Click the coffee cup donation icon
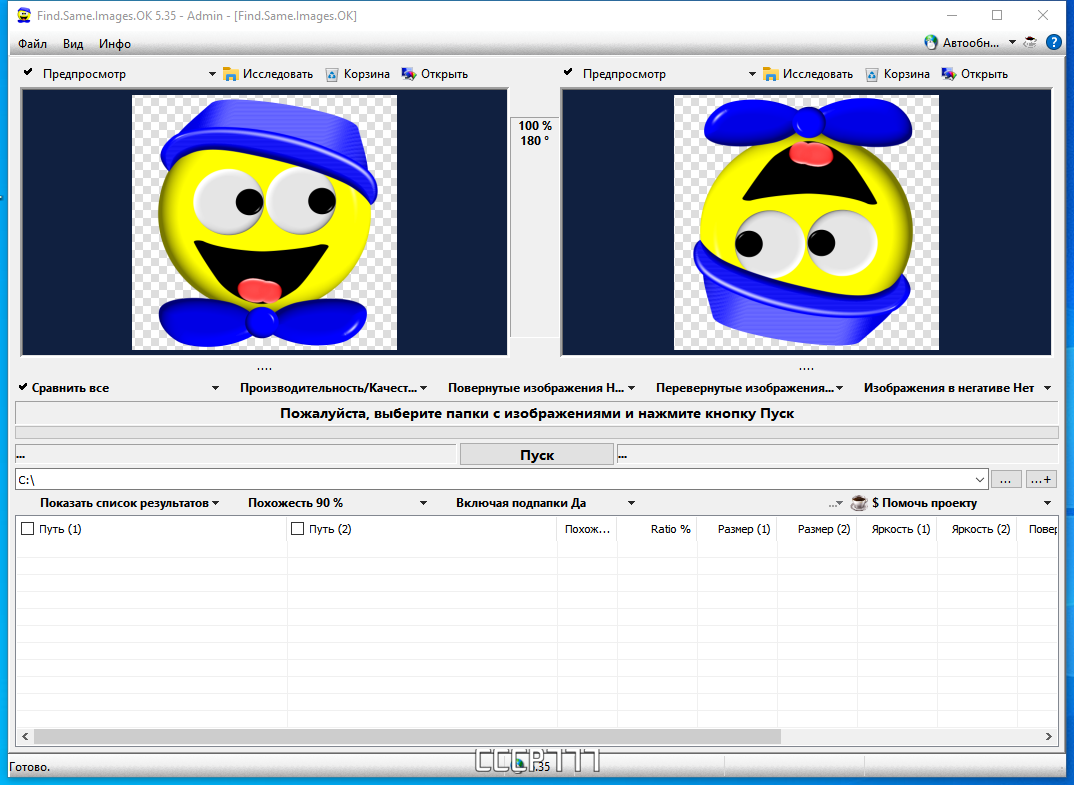Viewport: 1074px width, 785px height. [858, 502]
